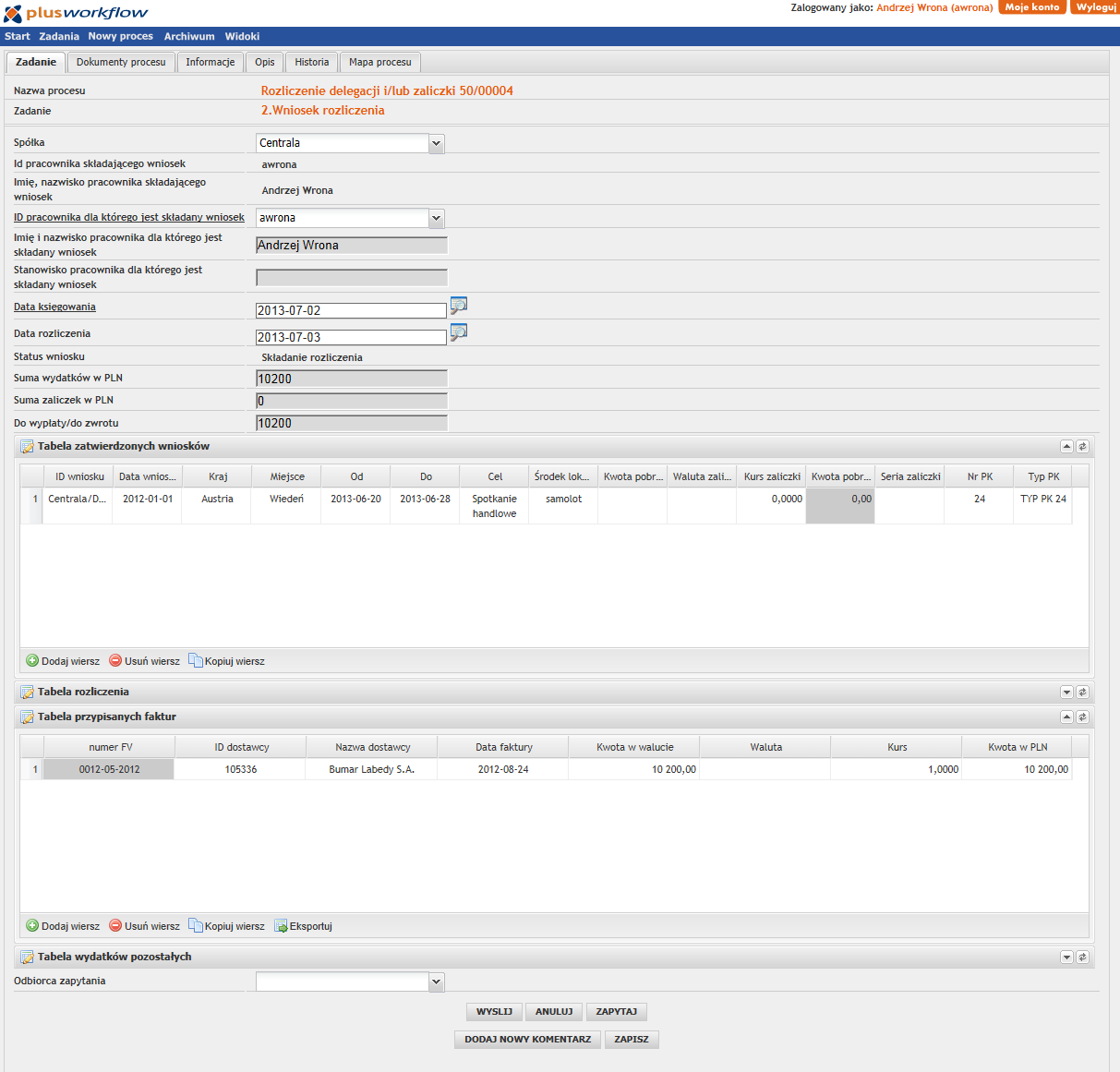Screen dimensions: 1120x1072
Task: Open calendar picker for Data księgowania
Action: pos(458,306)
